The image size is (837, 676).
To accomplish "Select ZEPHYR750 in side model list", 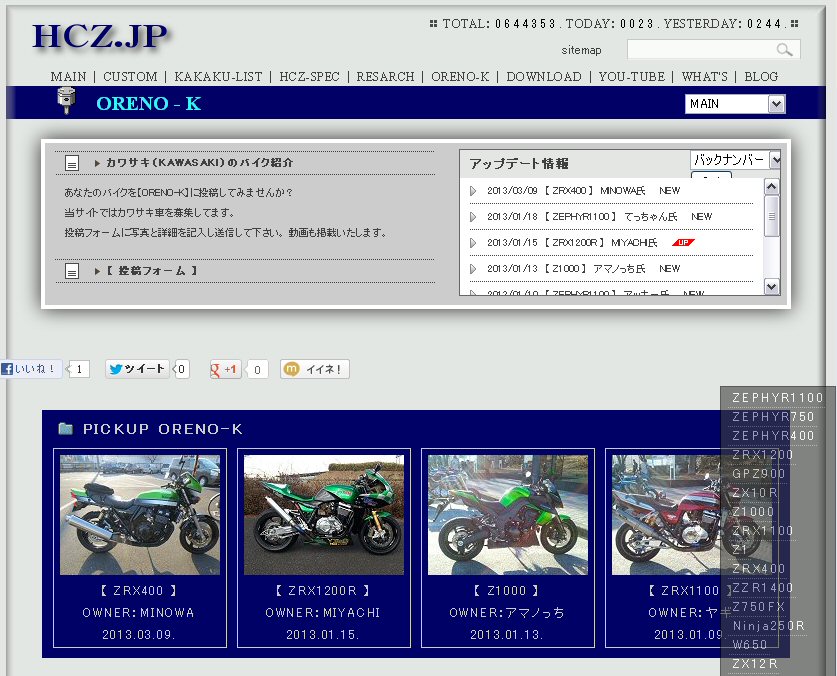I will pos(773,417).
